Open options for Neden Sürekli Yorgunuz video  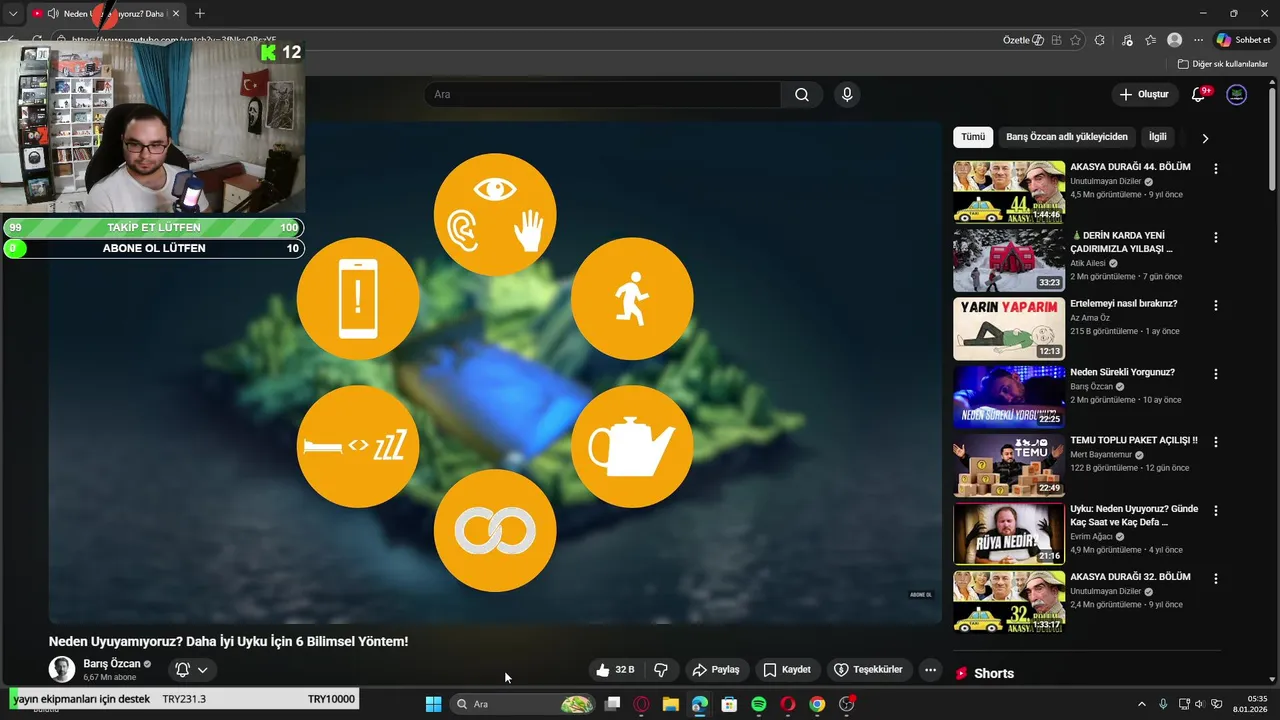pyautogui.click(x=1216, y=374)
